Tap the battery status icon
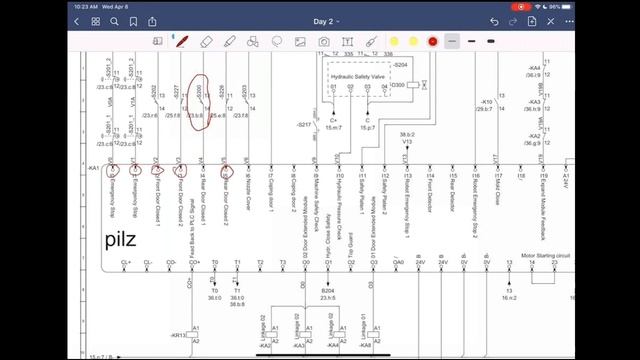The image size is (640, 360). click(x=566, y=7)
